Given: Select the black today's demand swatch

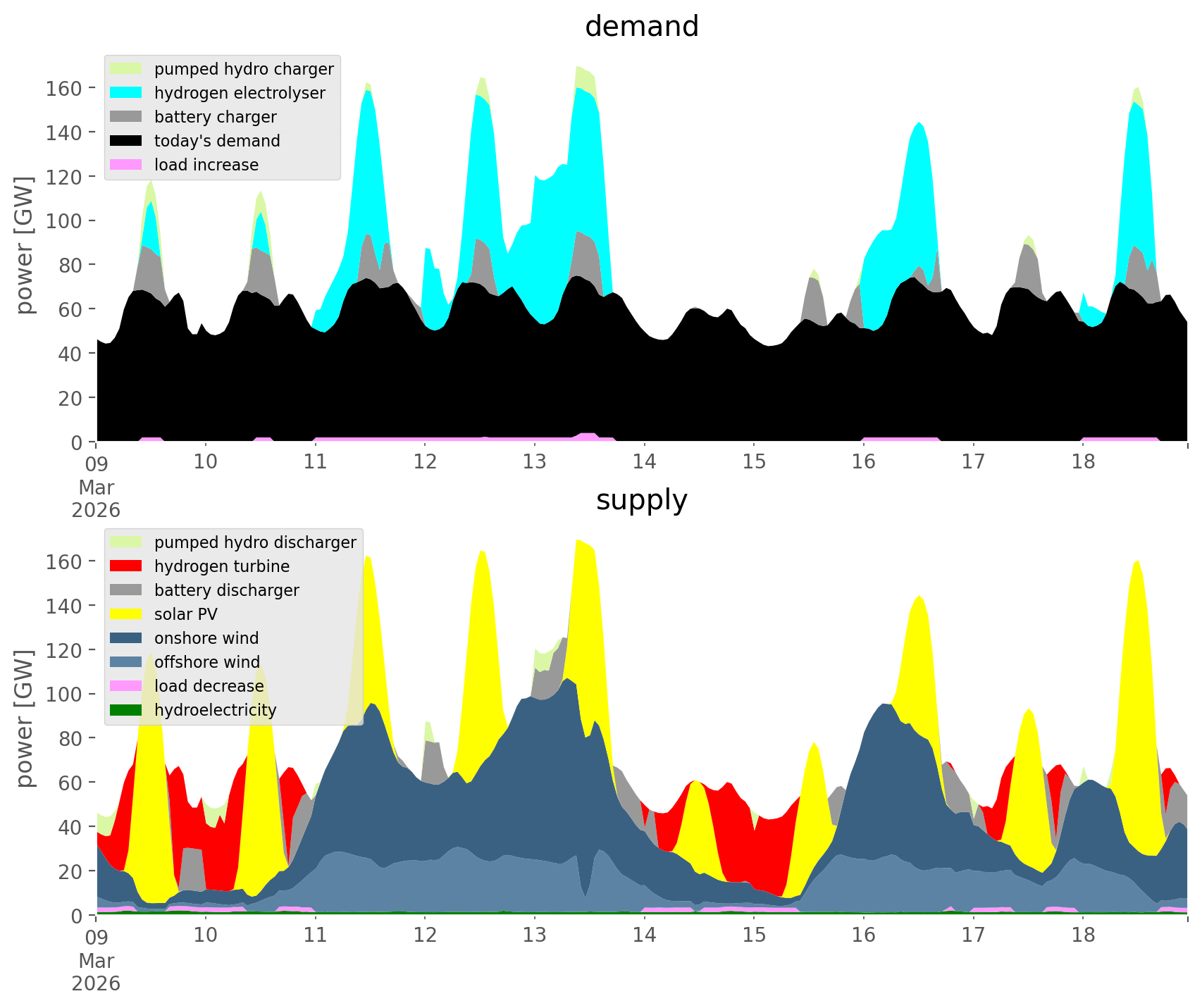Looking at the screenshot, I should pyautogui.click(x=126, y=141).
